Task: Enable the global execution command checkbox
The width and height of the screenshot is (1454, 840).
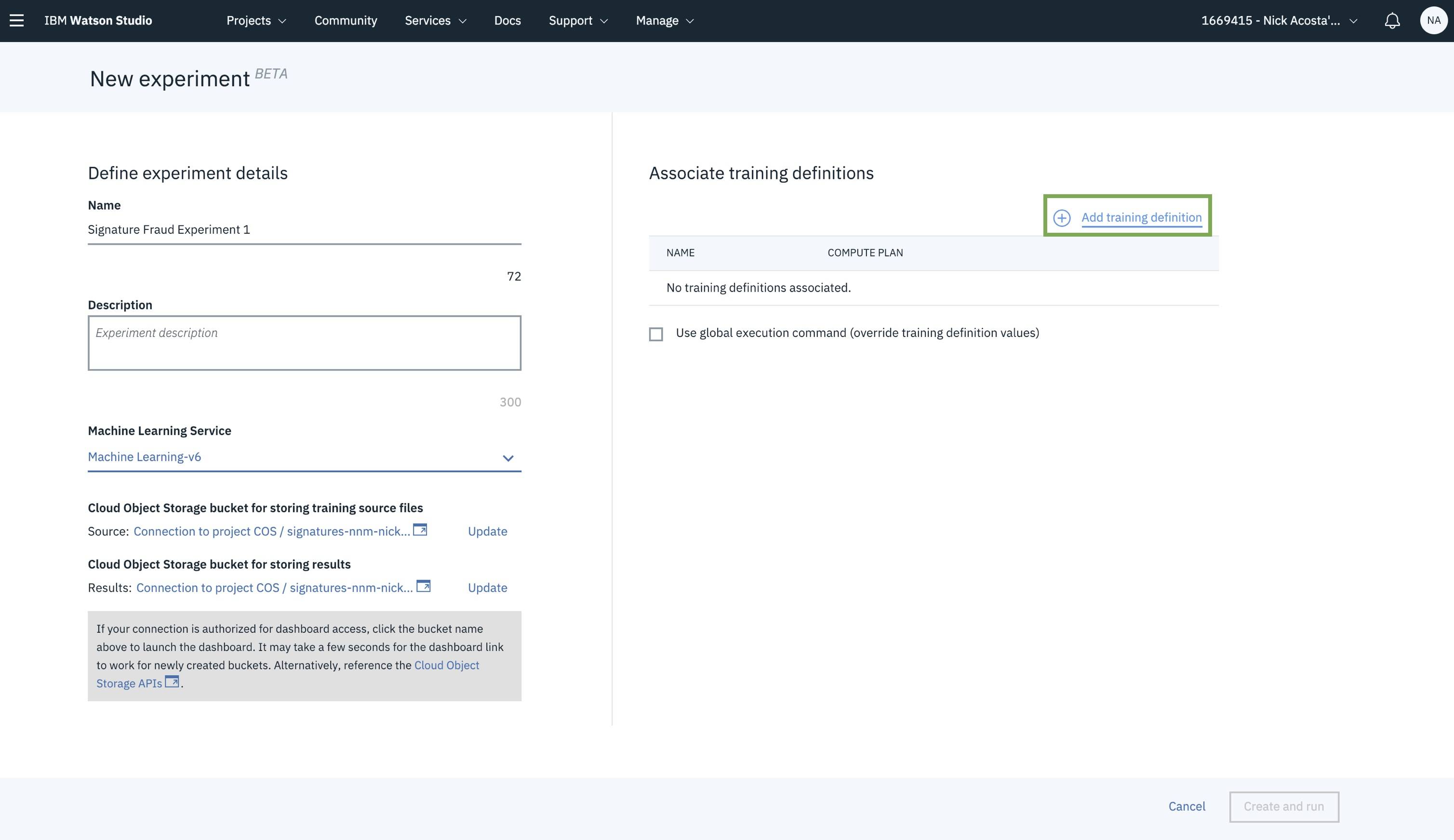Action: pos(656,334)
